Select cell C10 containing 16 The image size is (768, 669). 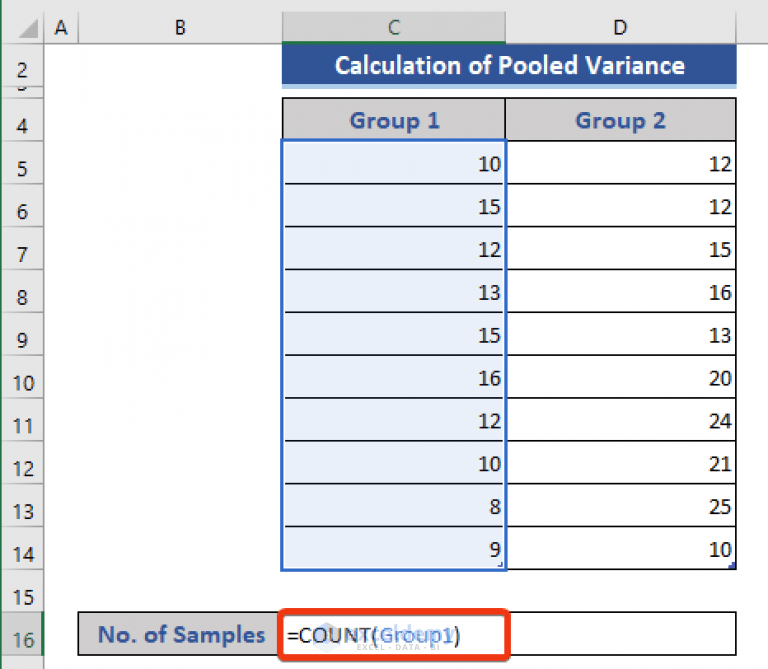pyautogui.click(x=394, y=377)
